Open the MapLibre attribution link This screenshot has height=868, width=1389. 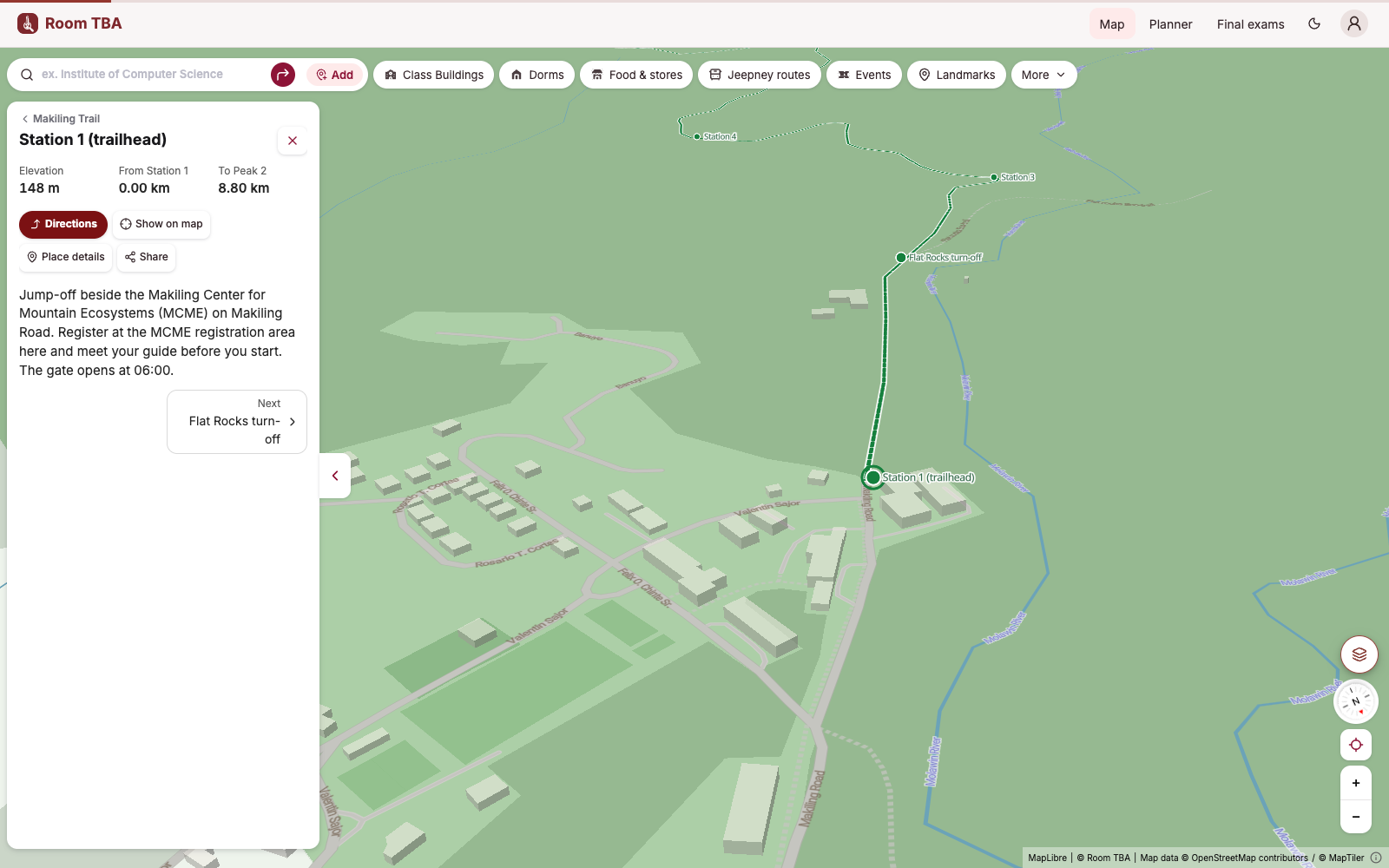click(x=1048, y=858)
